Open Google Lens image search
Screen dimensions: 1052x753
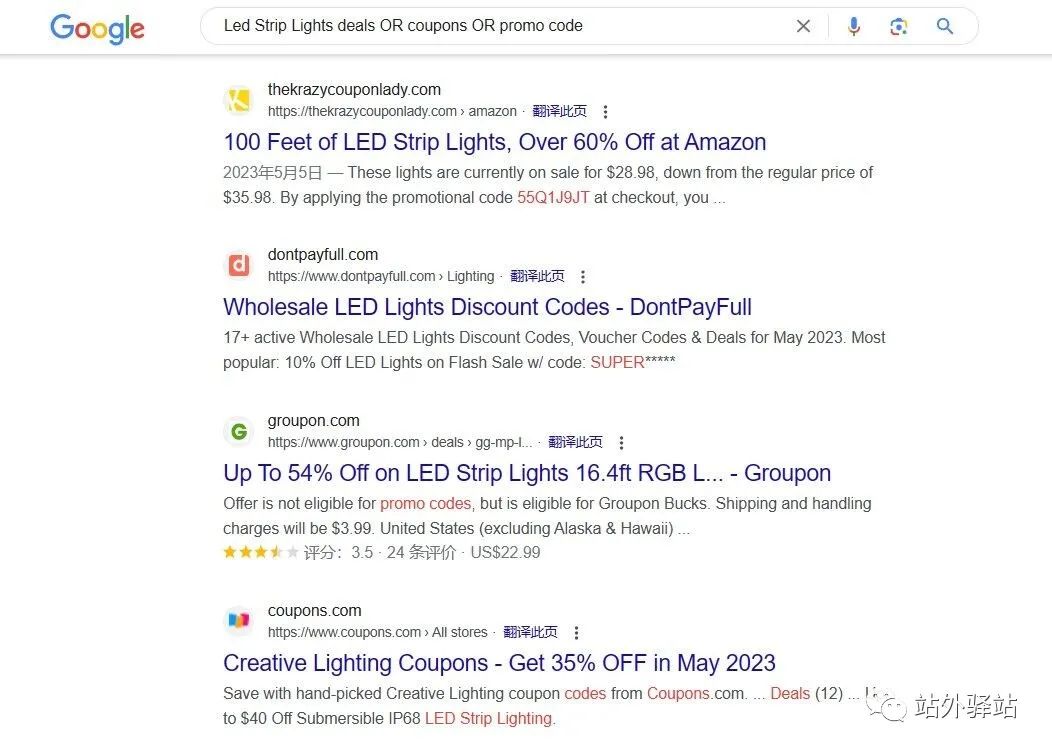pyautogui.click(x=898, y=27)
